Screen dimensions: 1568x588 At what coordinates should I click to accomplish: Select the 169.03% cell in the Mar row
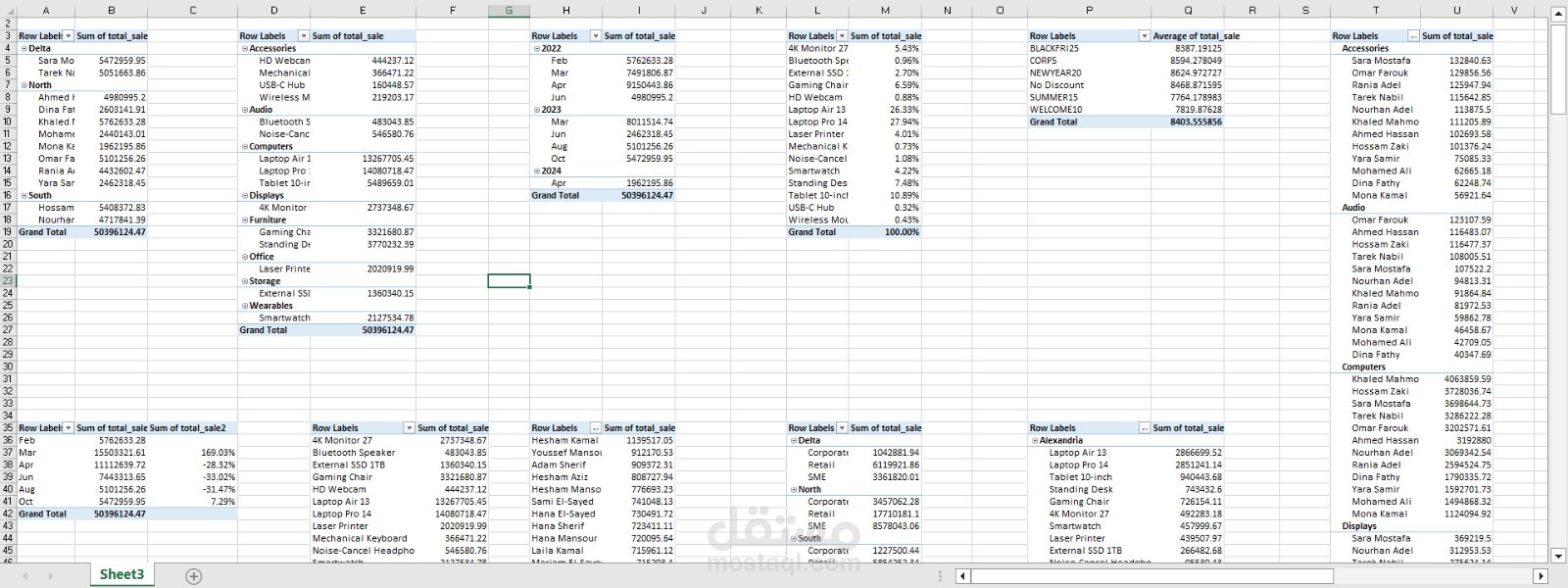click(192, 453)
